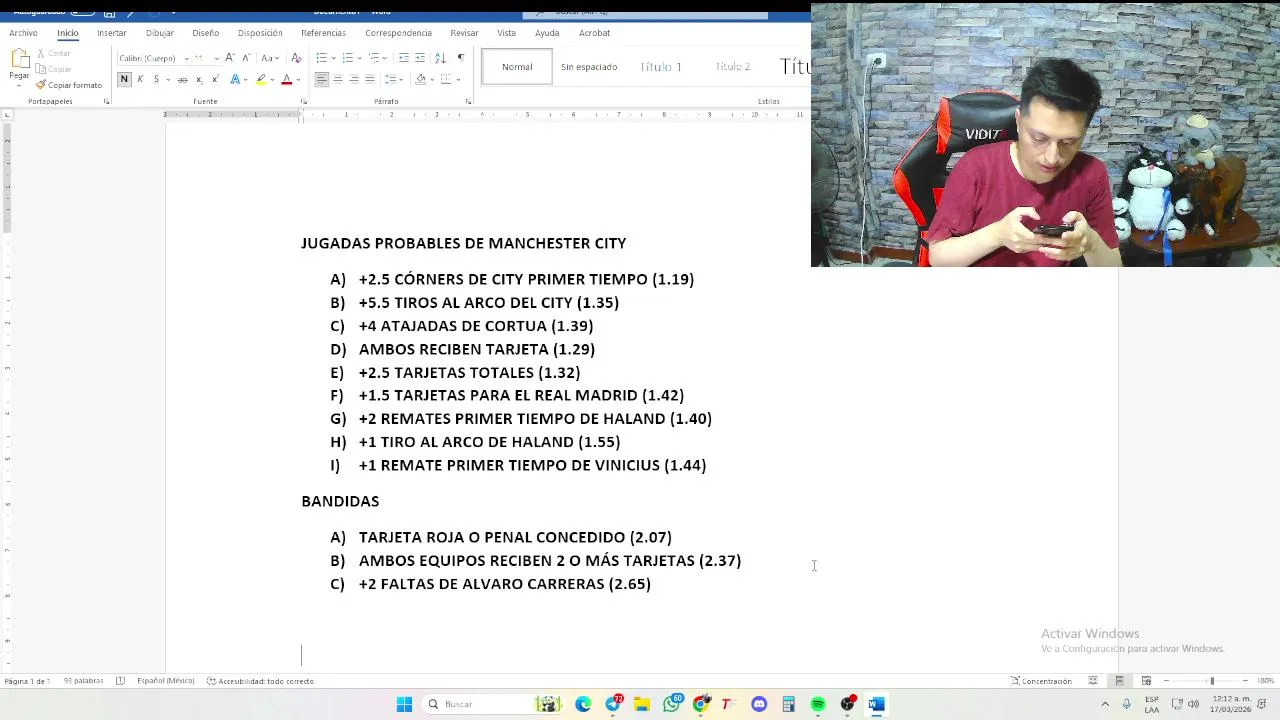Open the Aa change case dropdown
Image resolution: width=1280 pixels, height=720 pixels.
(269, 57)
